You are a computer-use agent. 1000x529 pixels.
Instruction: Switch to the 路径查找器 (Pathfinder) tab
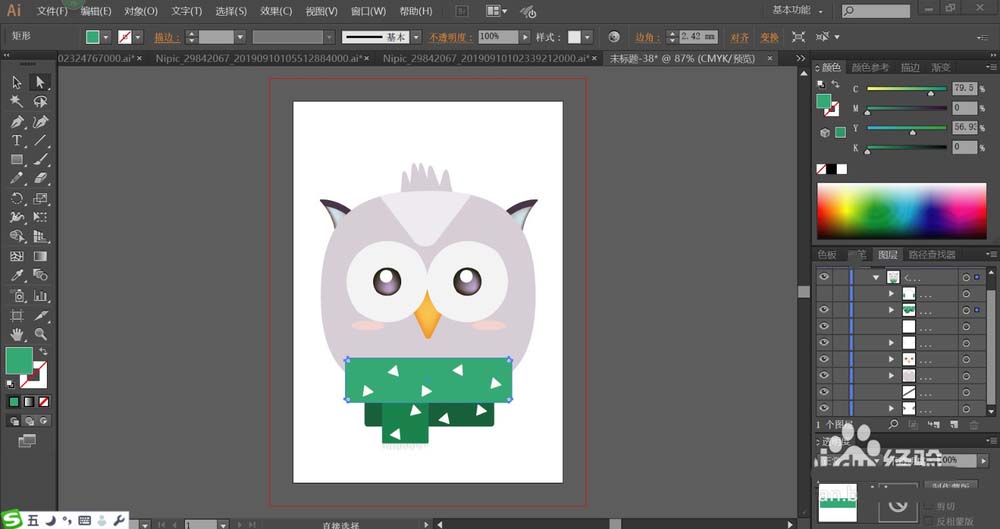[932, 255]
